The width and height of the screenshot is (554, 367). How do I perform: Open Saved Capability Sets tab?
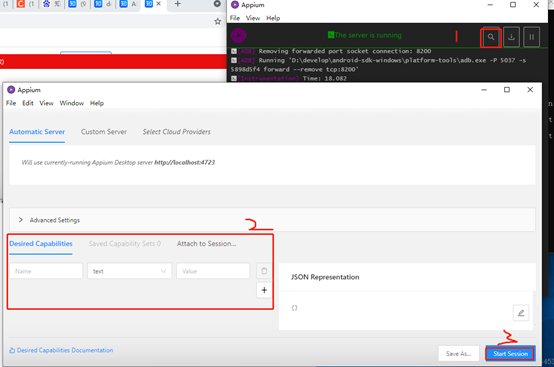pos(125,244)
